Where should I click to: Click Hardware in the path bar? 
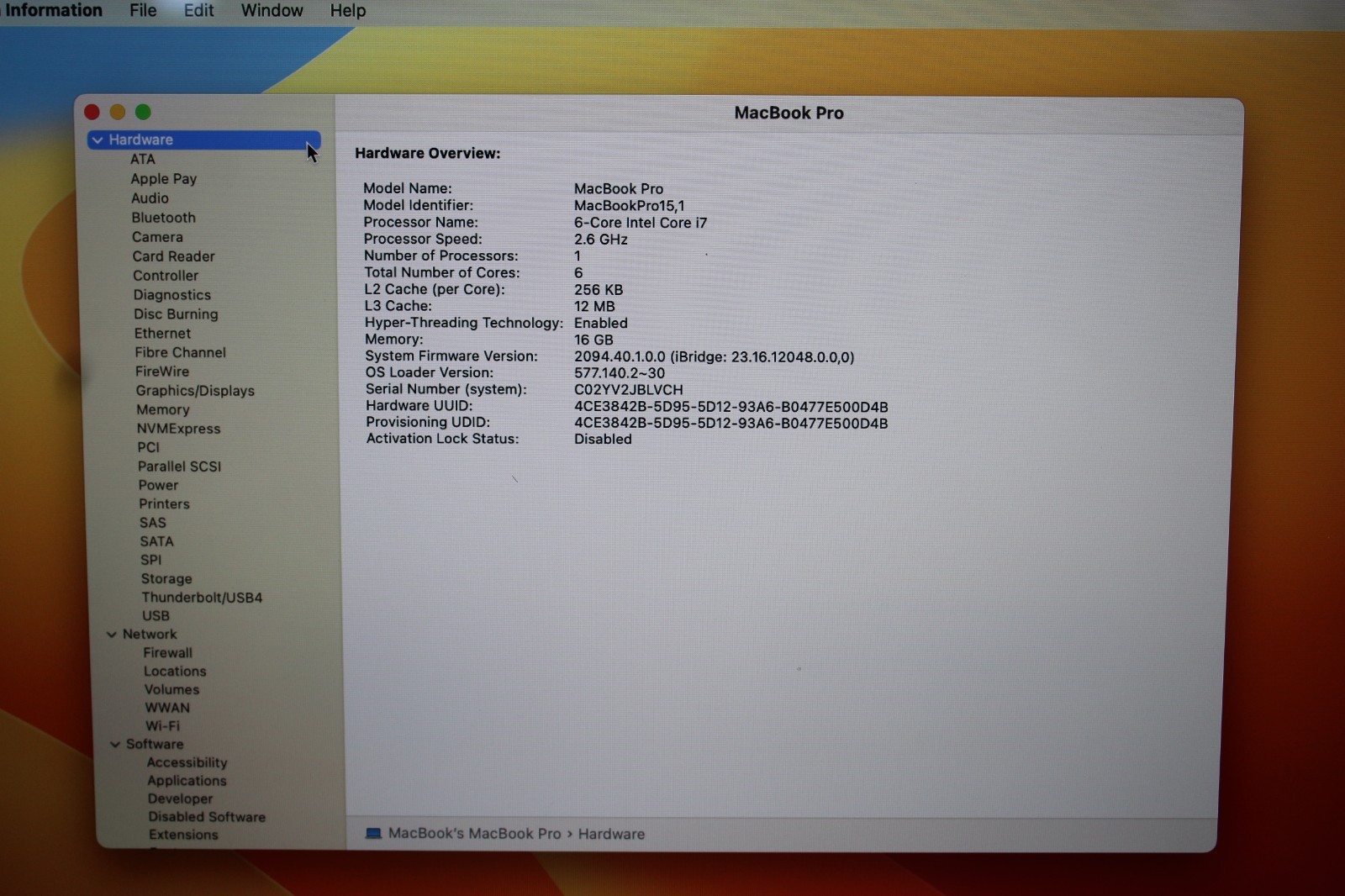tap(611, 835)
